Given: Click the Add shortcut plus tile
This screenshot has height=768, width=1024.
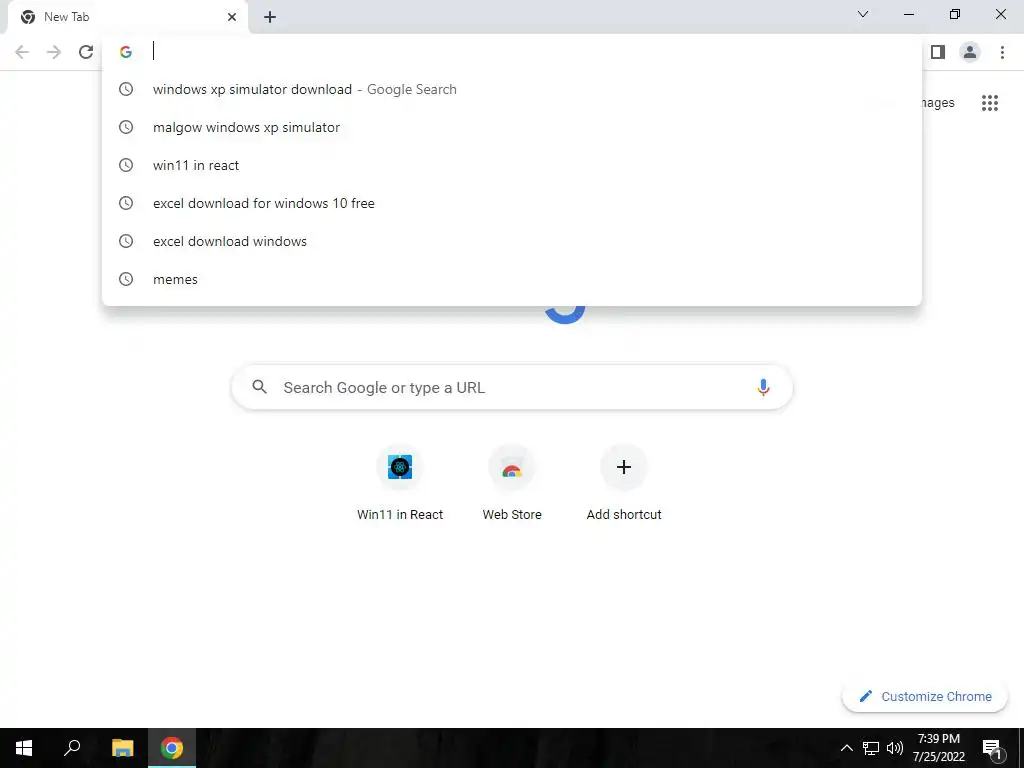Looking at the screenshot, I should click(x=624, y=483).
